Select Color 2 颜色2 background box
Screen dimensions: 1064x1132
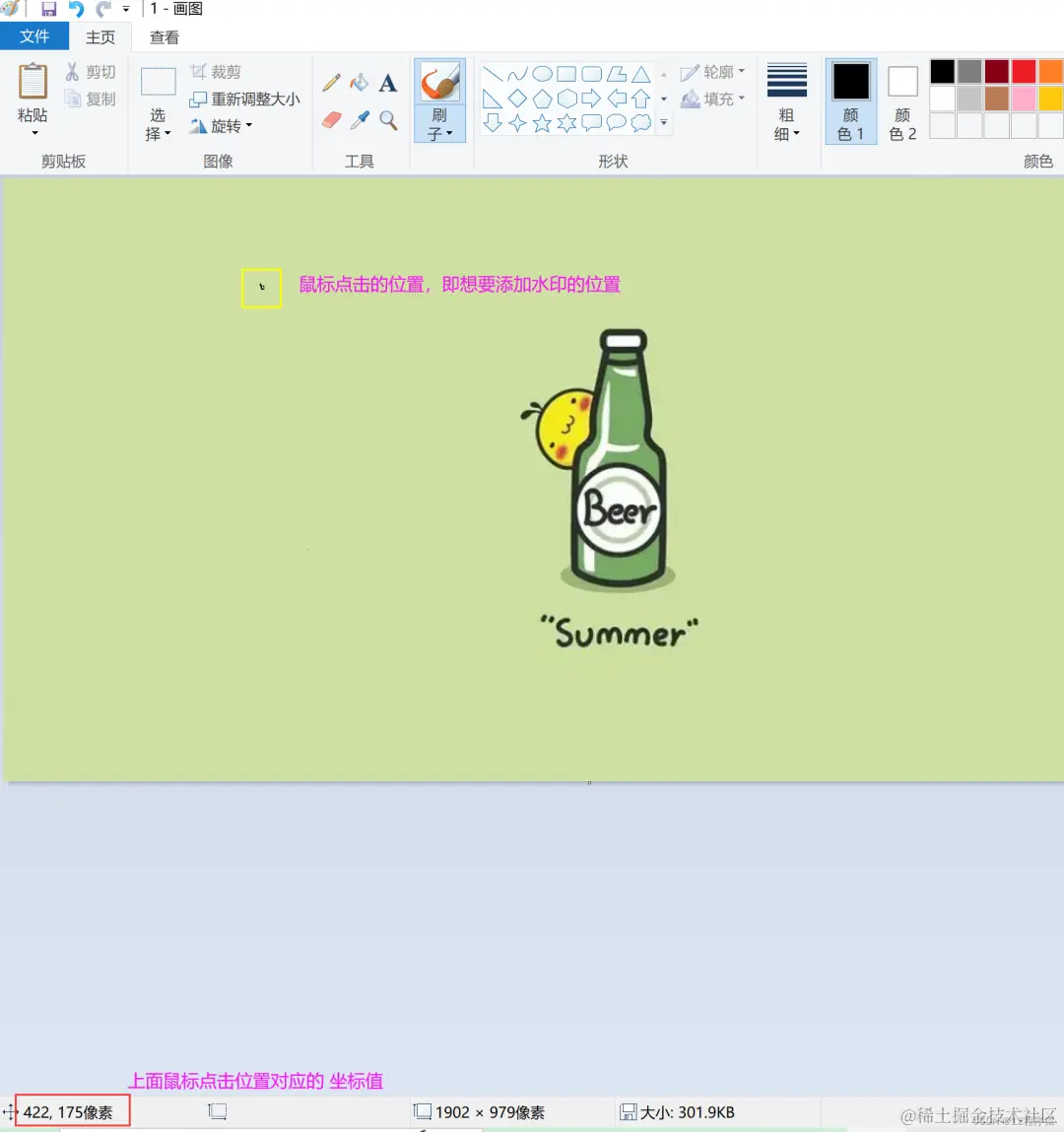click(902, 101)
